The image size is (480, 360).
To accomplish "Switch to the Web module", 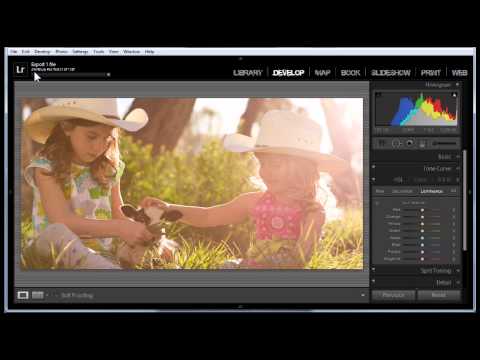I will (459, 73).
